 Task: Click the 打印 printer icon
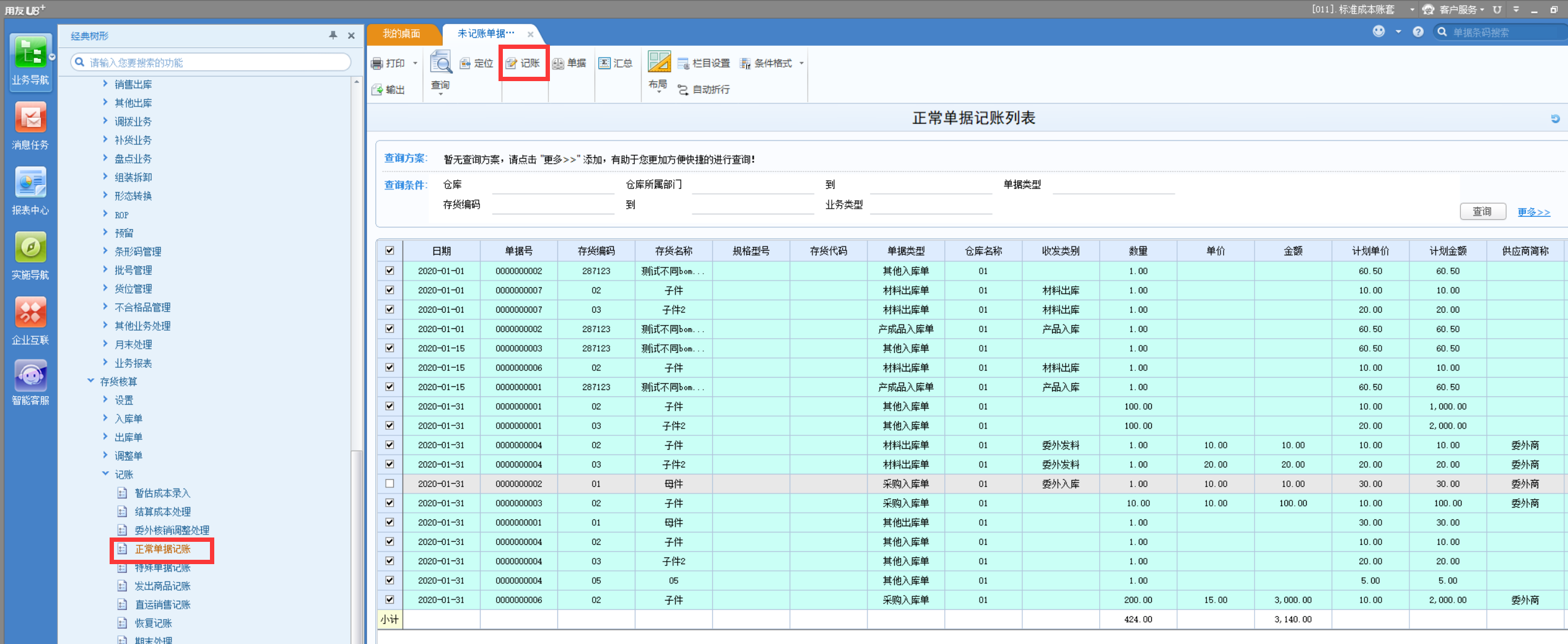click(377, 63)
